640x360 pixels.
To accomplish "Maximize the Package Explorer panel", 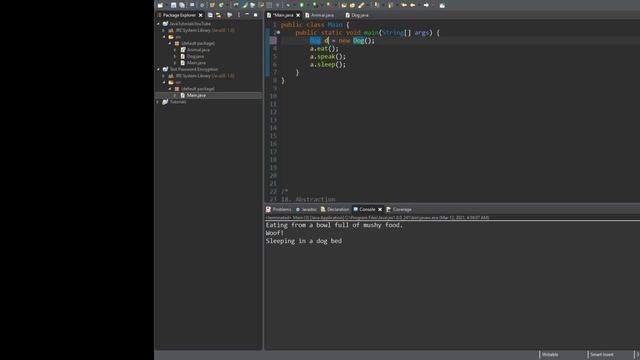I will pyautogui.click(x=256, y=15).
